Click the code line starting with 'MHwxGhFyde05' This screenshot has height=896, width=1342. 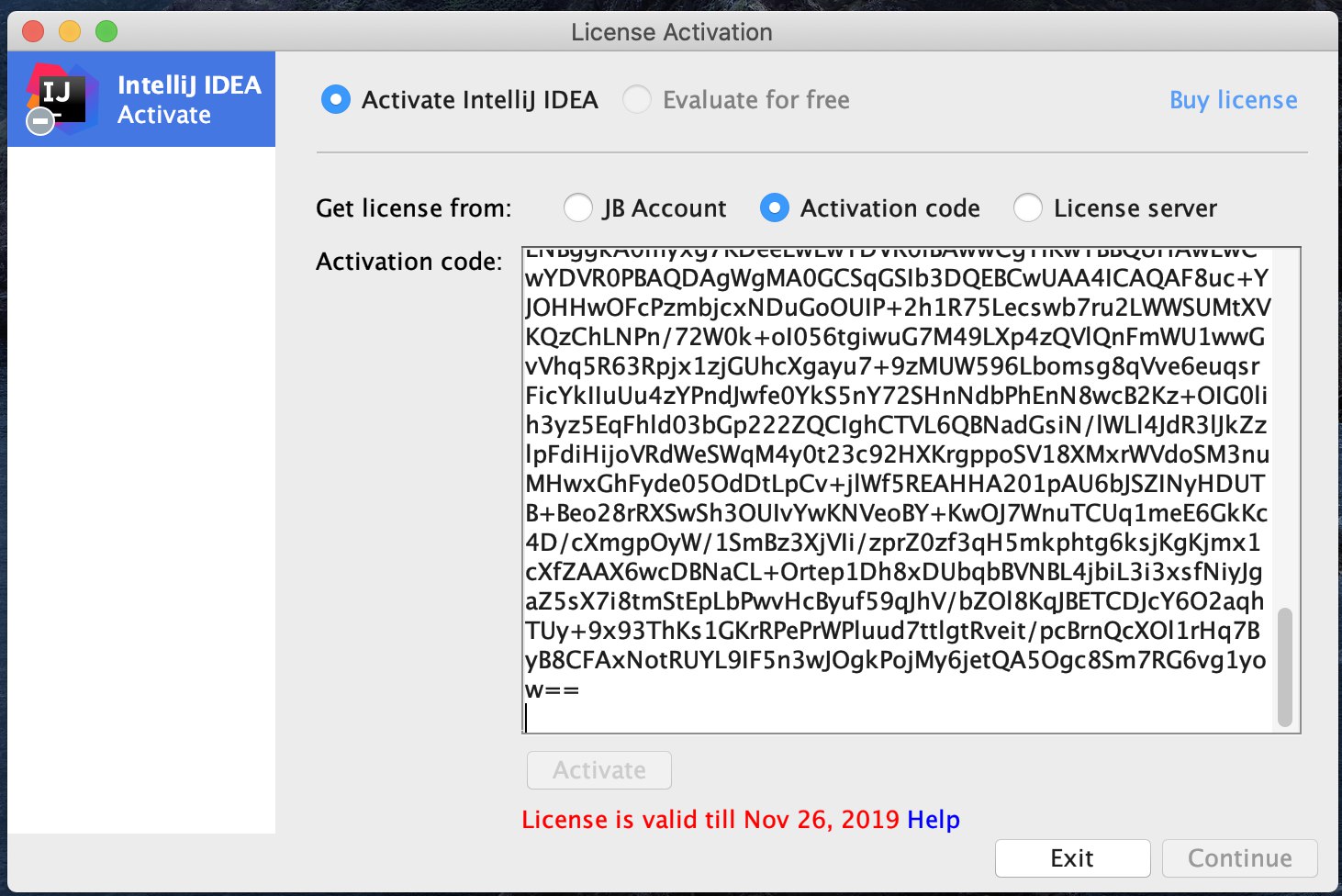coord(895,484)
